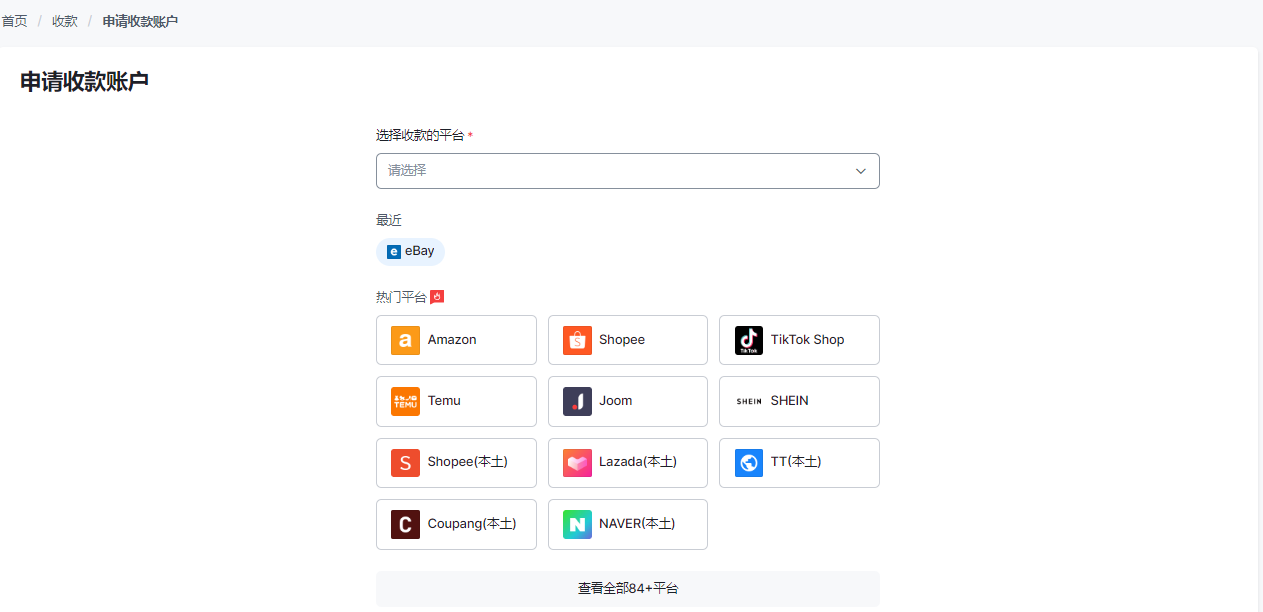
Task: Click the hot flame icon beside 热门平台
Action: pyautogui.click(x=437, y=297)
